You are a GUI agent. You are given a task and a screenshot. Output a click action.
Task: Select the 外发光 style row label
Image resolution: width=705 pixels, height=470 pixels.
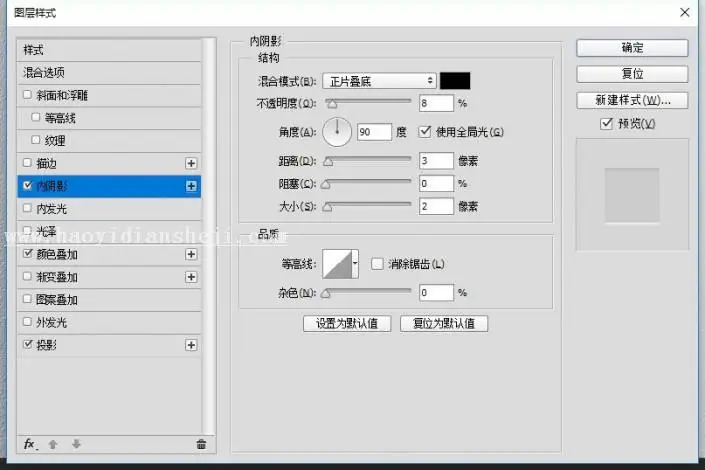point(52,322)
